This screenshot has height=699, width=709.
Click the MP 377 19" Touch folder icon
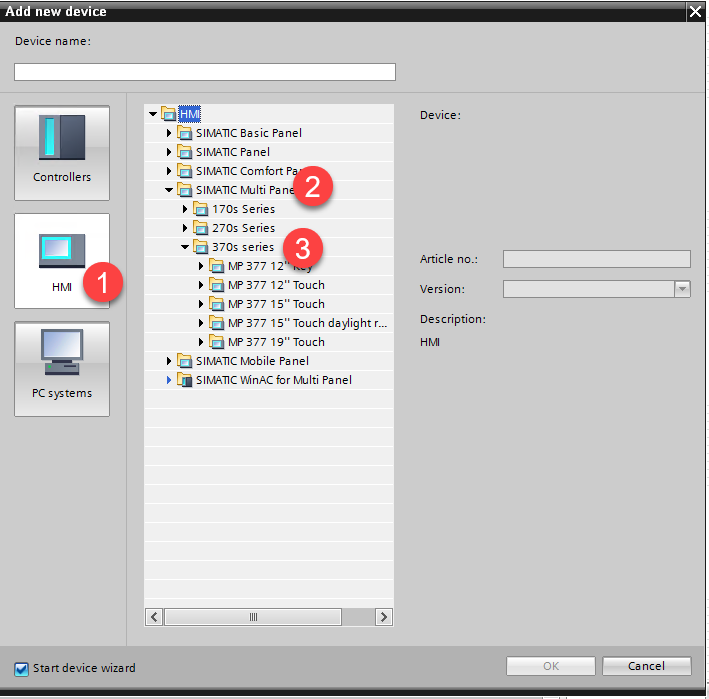[217, 342]
